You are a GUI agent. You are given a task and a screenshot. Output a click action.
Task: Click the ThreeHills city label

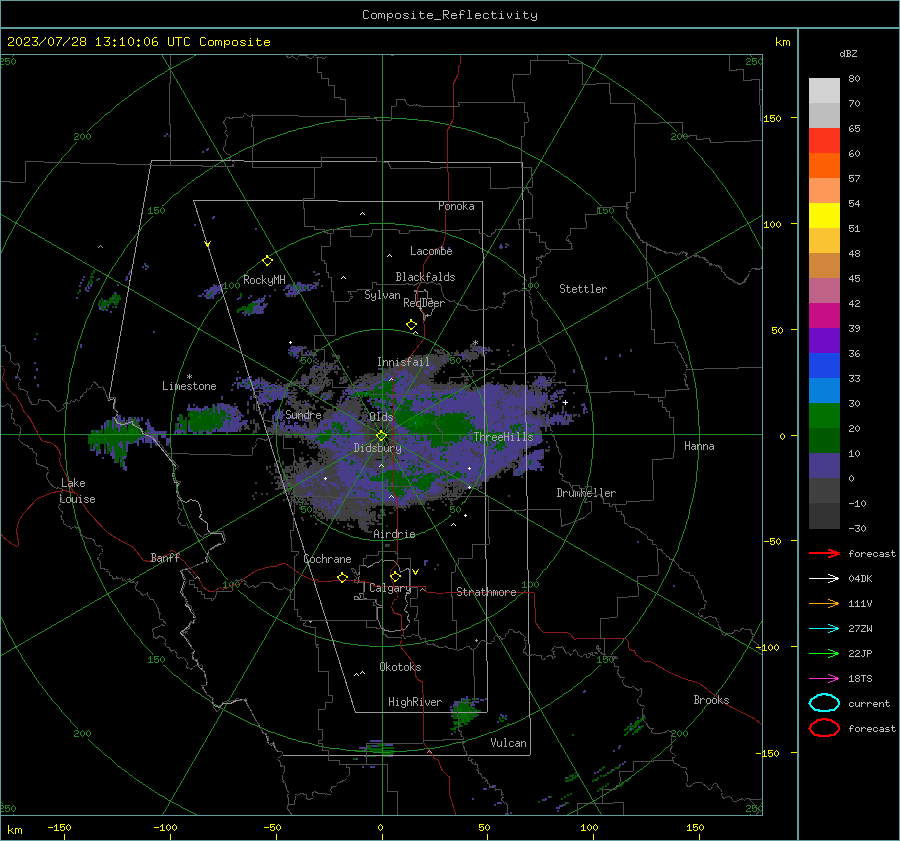[503, 437]
